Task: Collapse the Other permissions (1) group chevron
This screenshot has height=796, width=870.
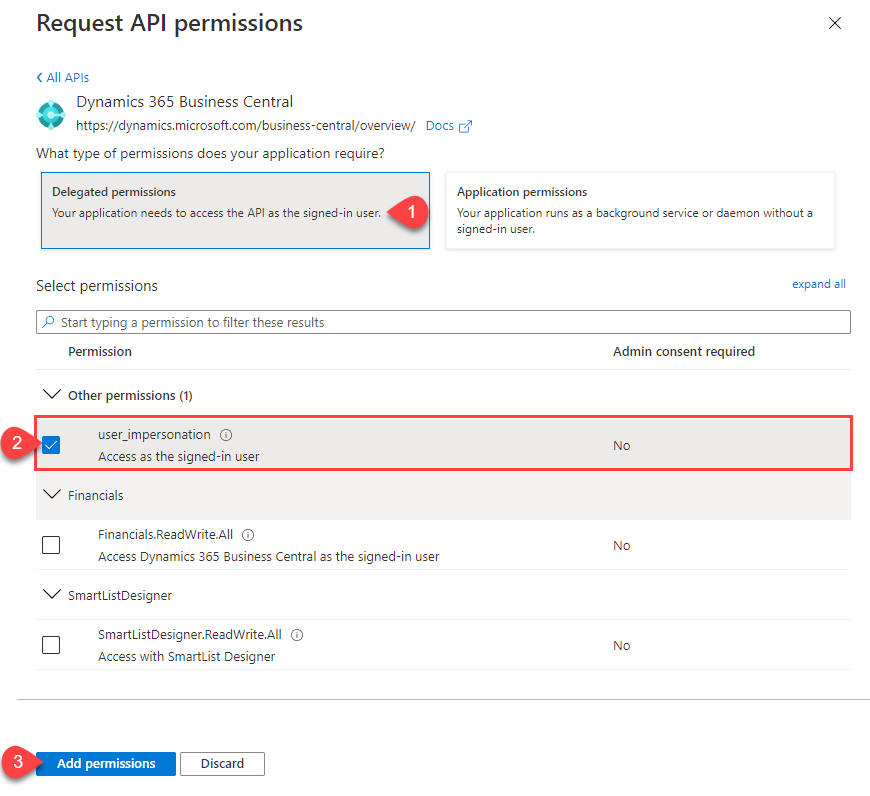Action: [x=52, y=394]
